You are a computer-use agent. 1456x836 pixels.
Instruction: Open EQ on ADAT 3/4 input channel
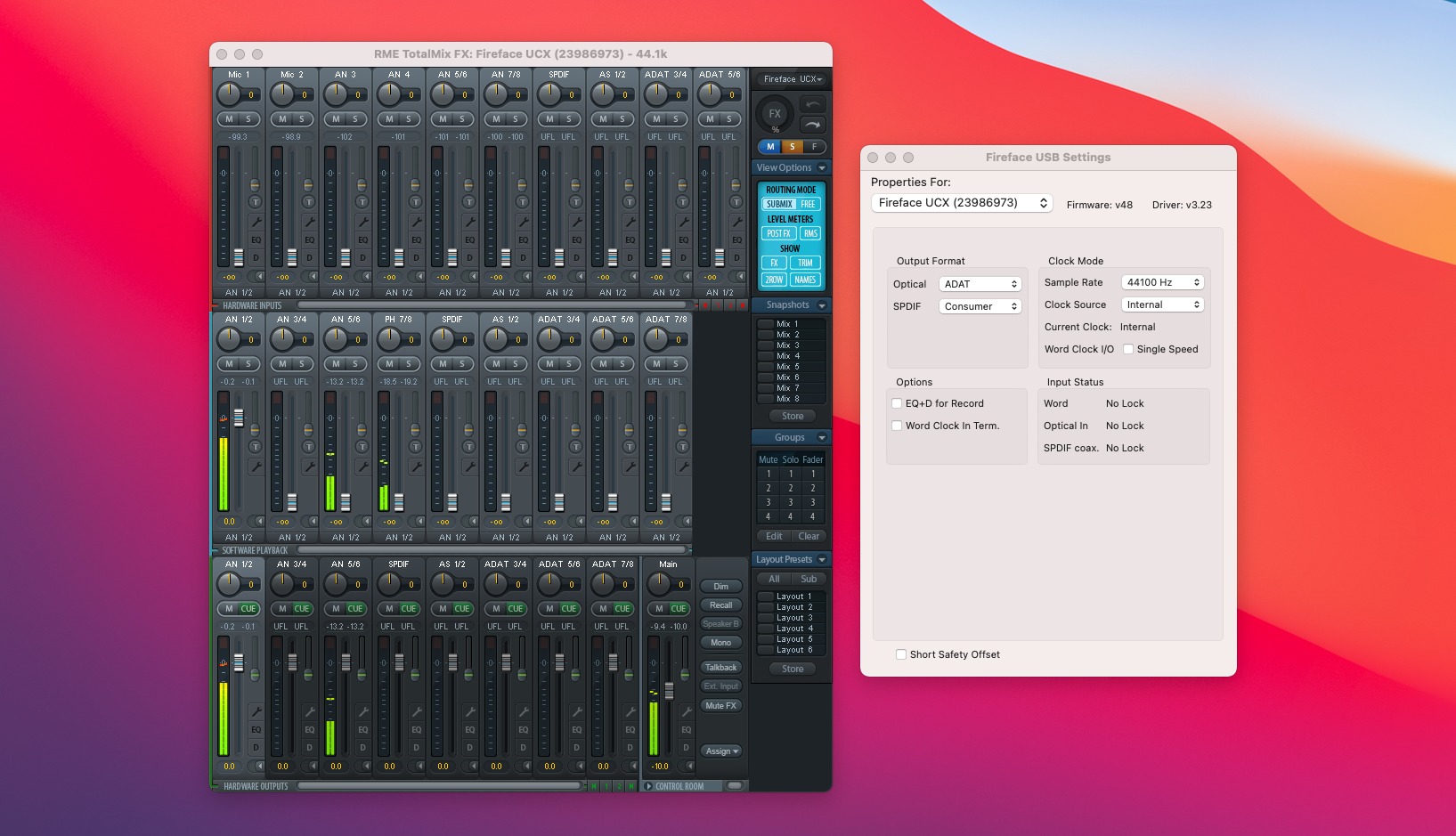point(683,240)
